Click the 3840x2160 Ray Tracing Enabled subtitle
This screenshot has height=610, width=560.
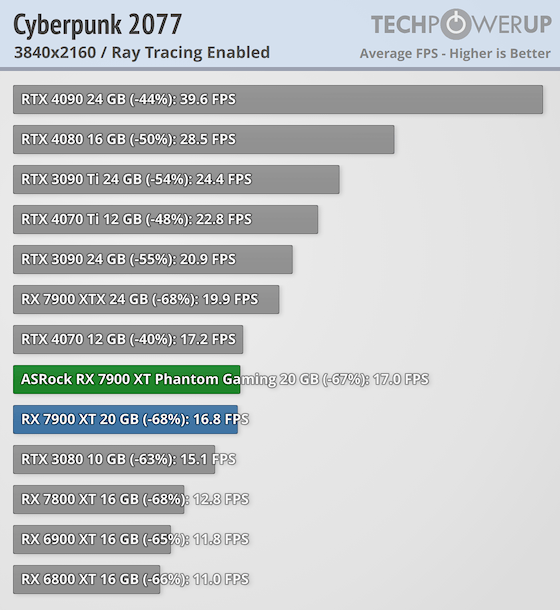click(142, 53)
